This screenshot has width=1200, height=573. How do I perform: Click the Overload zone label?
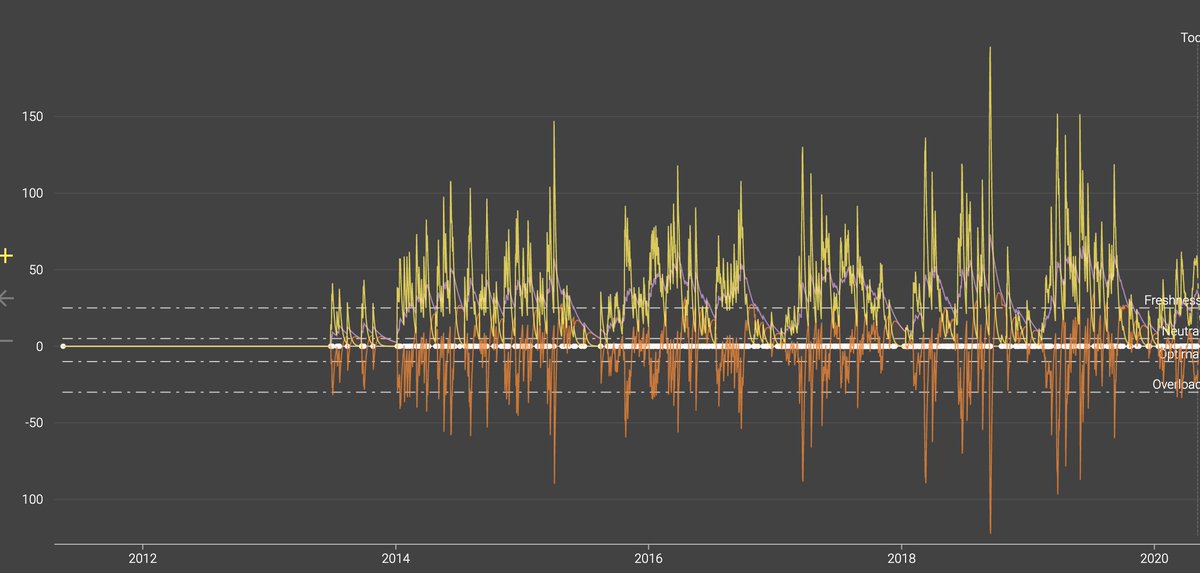[1175, 384]
